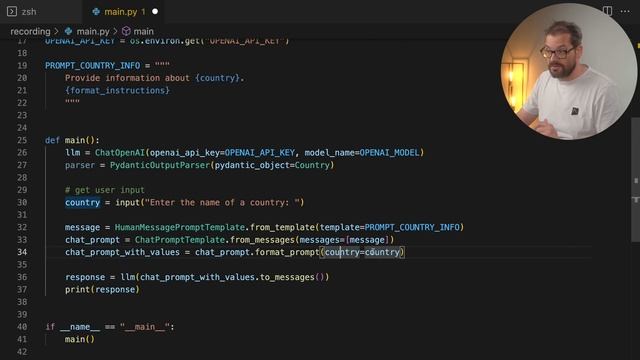Click the terminal icon on zsh tab
Viewport: 640px width, 360px height.
pos(12,11)
